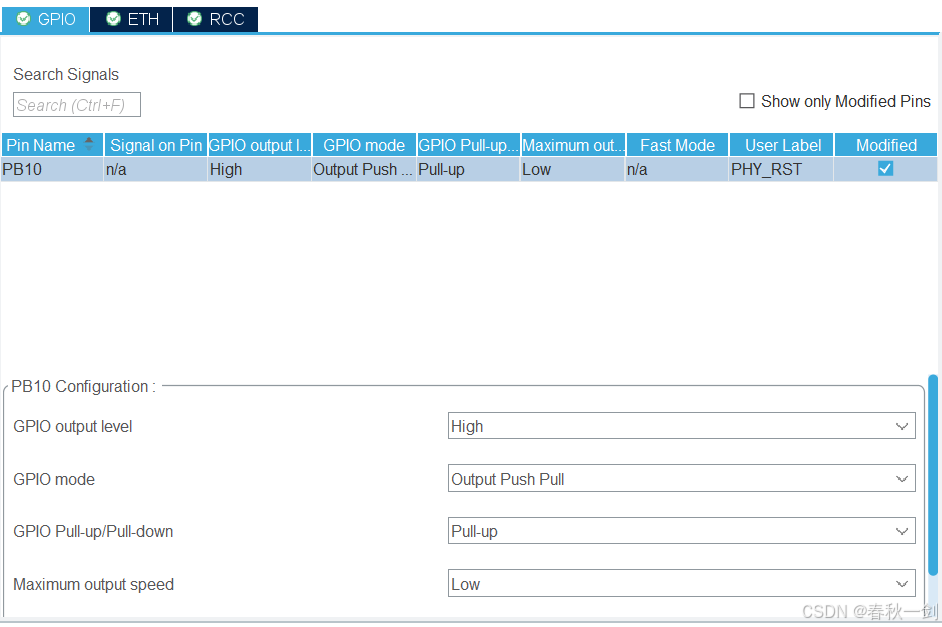The width and height of the screenshot is (942, 627).
Task: Enable Show only Modified Pins checkbox
Action: click(746, 101)
